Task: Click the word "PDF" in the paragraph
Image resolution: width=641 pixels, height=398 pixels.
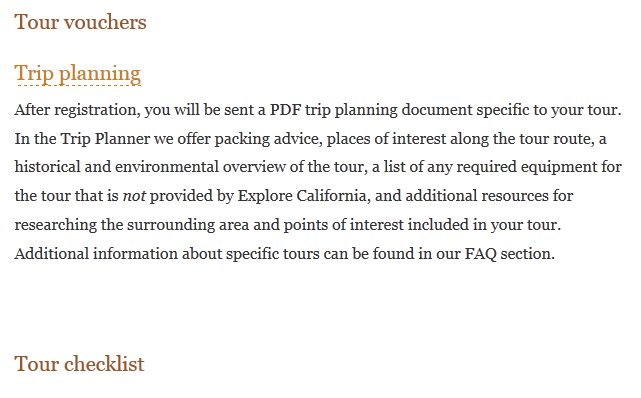Action: click(285, 110)
